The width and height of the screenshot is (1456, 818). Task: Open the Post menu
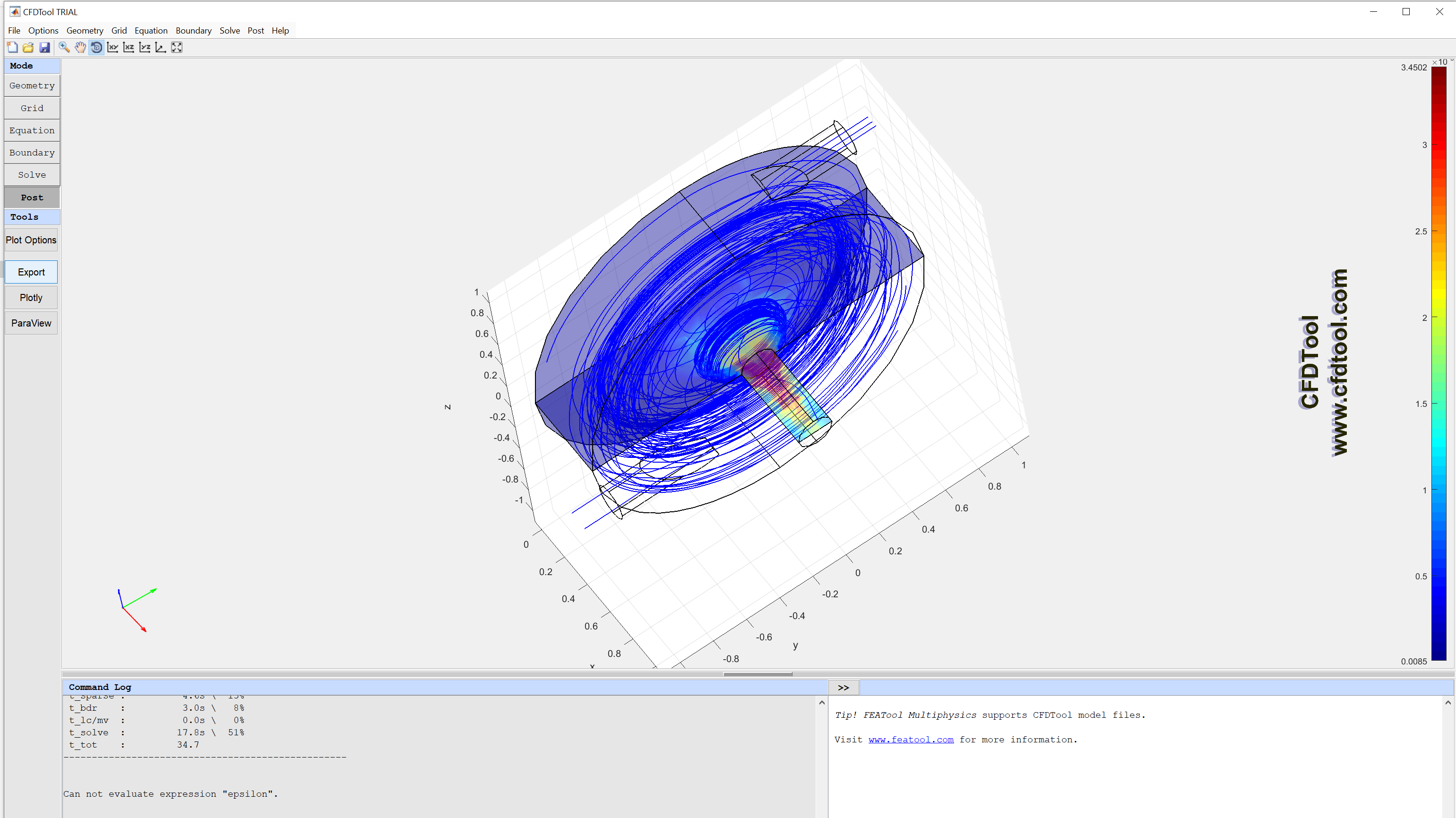point(256,31)
